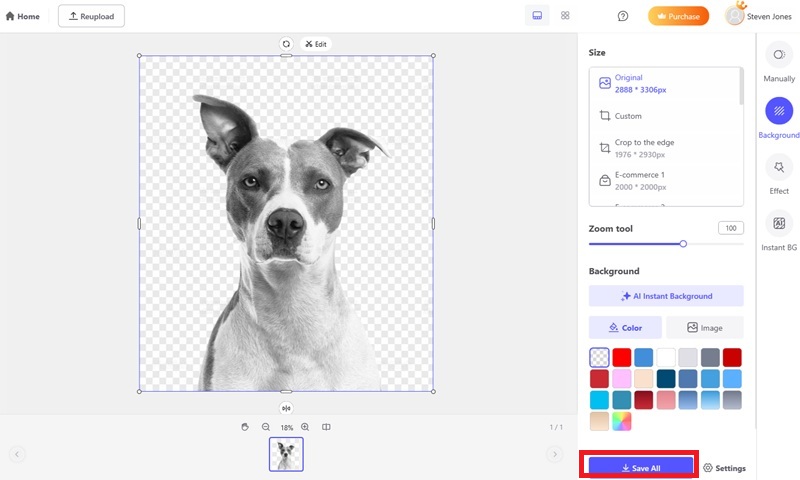Go to Home
800x480 pixels.
22,16
